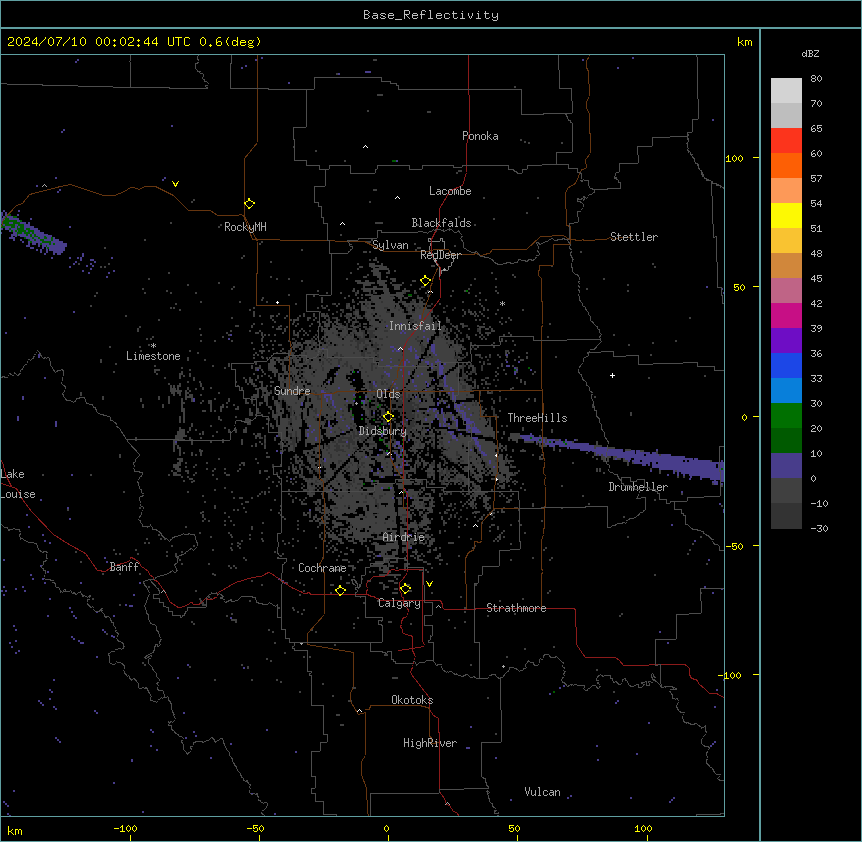Select the orange 60-57 dBZ legend swatch
The width and height of the screenshot is (862, 842).
pos(786,165)
